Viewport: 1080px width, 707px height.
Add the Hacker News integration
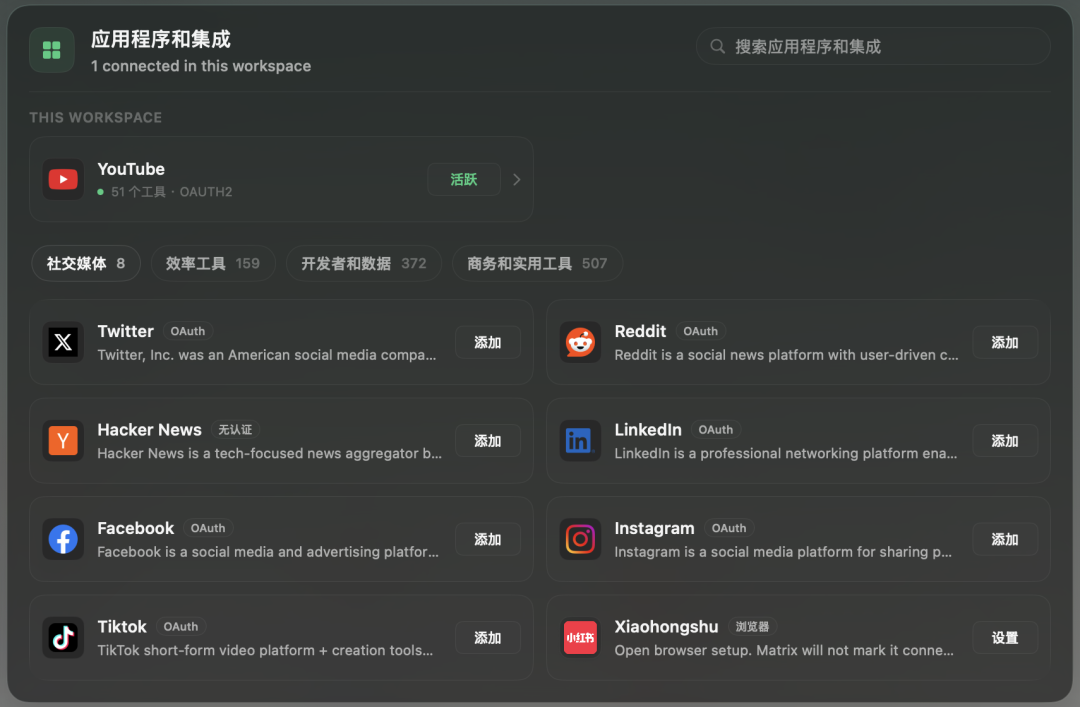coord(488,441)
